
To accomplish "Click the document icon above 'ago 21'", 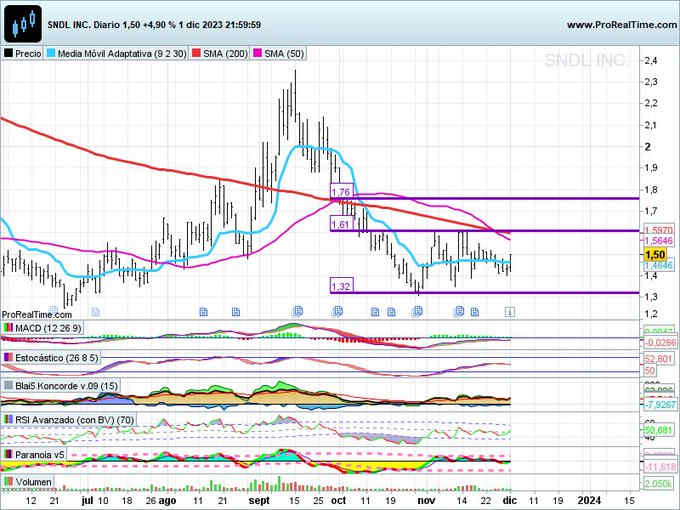I will [235, 312].
